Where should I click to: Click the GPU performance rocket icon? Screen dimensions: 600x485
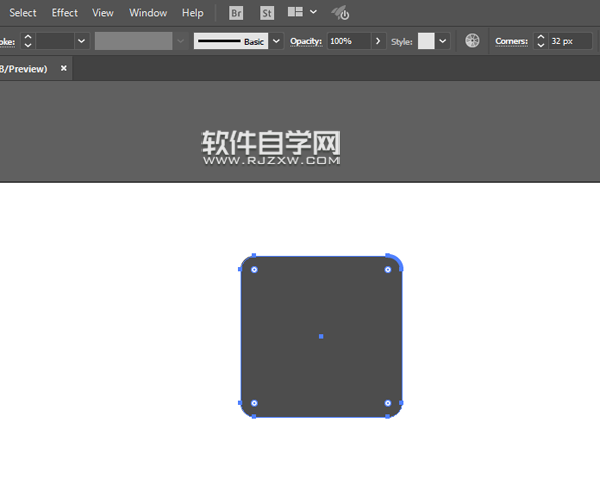tap(341, 13)
